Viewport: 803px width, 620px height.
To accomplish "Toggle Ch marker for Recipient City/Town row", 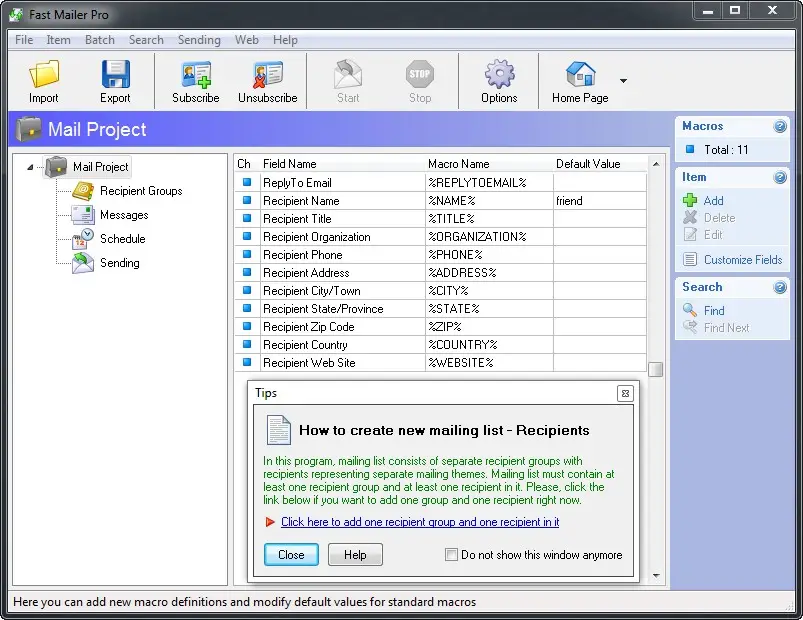I will tap(247, 290).
